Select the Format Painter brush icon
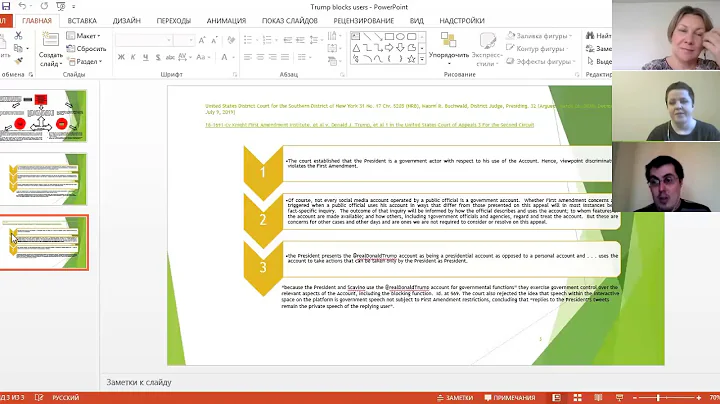Screen dimensions: 720x404 [18, 61]
